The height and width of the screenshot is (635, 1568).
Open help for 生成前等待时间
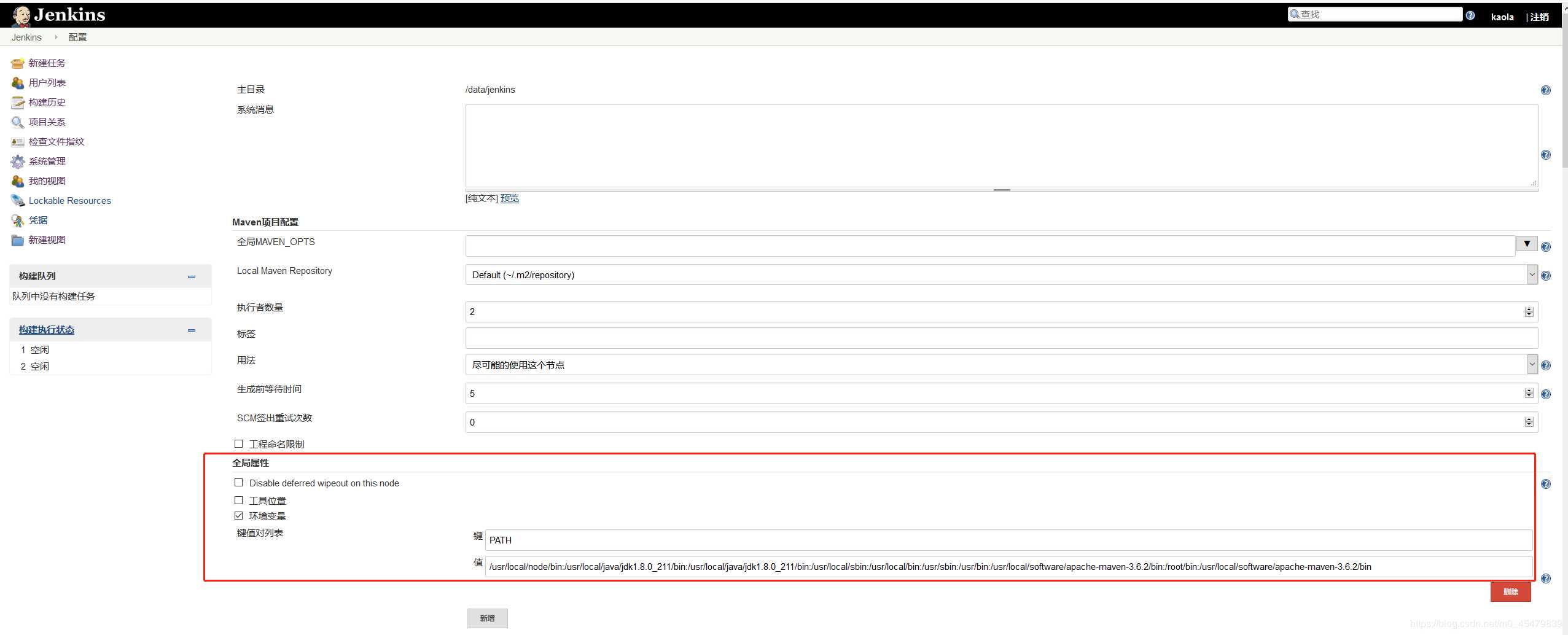(1546, 394)
